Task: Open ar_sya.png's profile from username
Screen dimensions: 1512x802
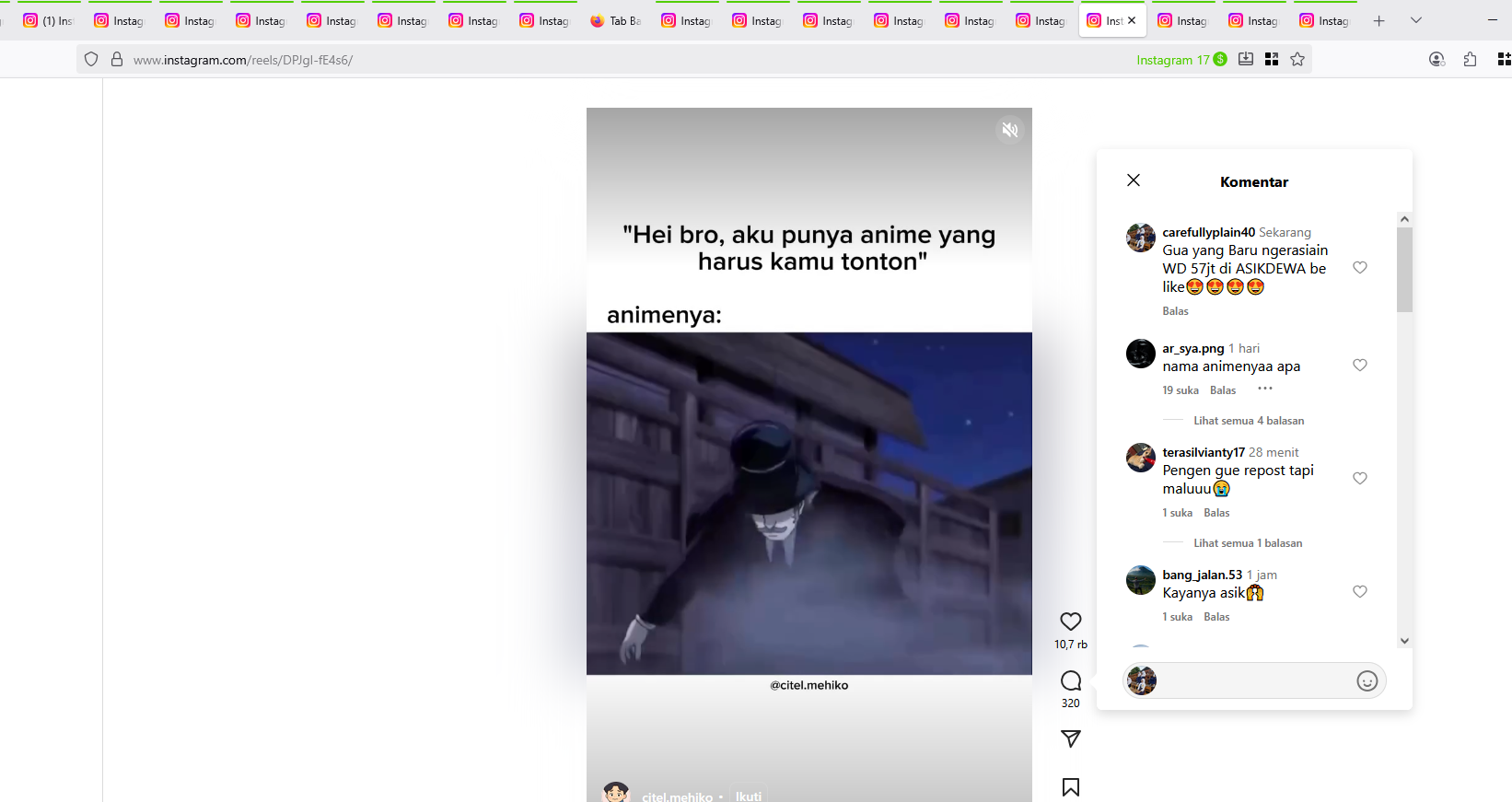Action: [x=1192, y=348]
